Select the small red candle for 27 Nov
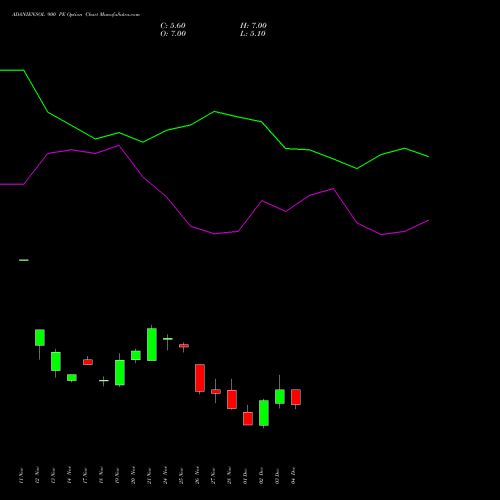The image size is (500, 500). [x=216, y=392]
